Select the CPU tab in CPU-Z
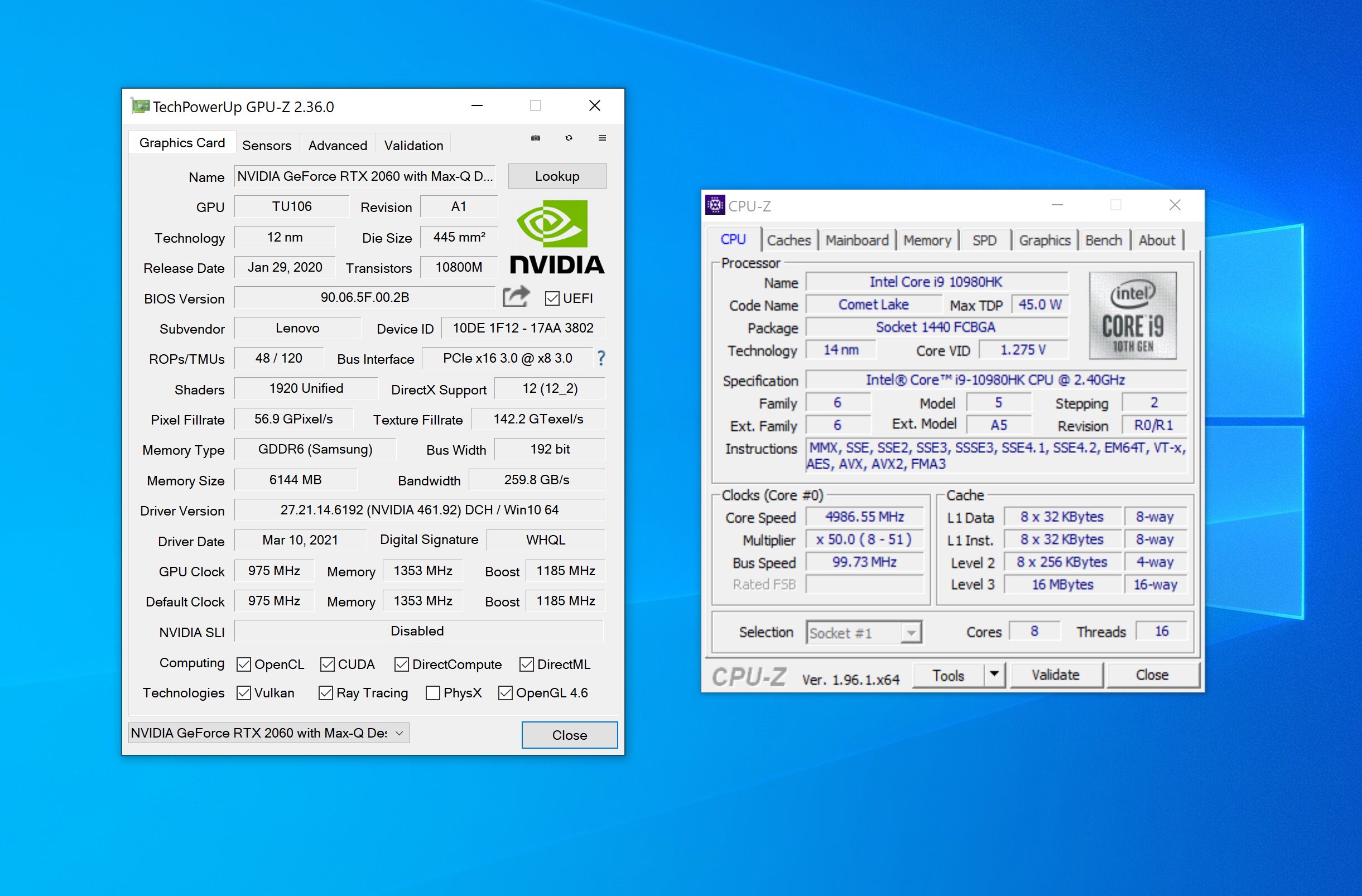1362x896 pixels. coord(733,239)
